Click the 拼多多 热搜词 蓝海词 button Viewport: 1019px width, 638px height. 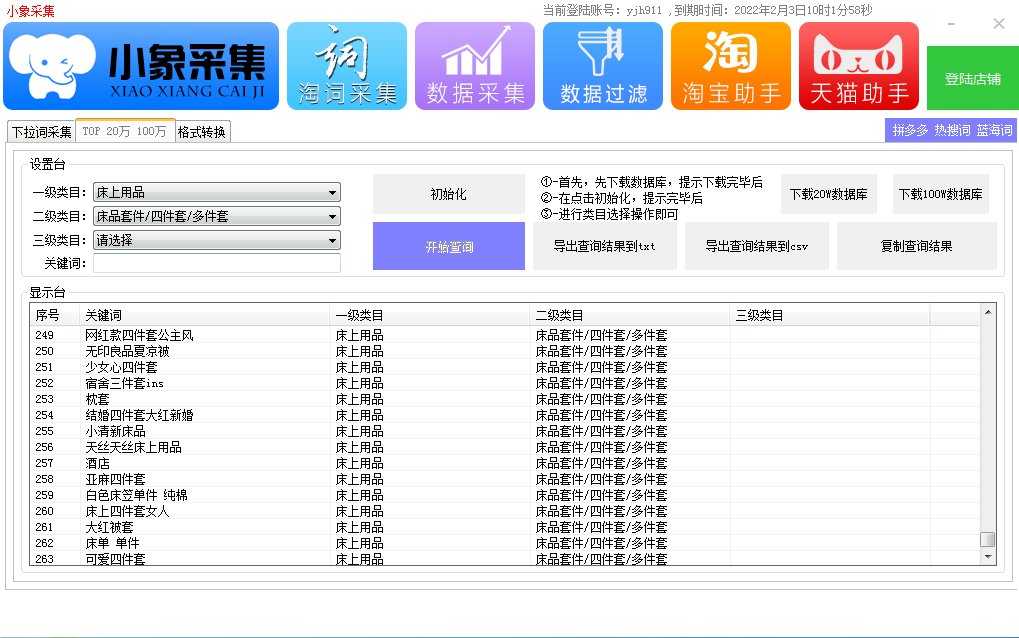951,130
